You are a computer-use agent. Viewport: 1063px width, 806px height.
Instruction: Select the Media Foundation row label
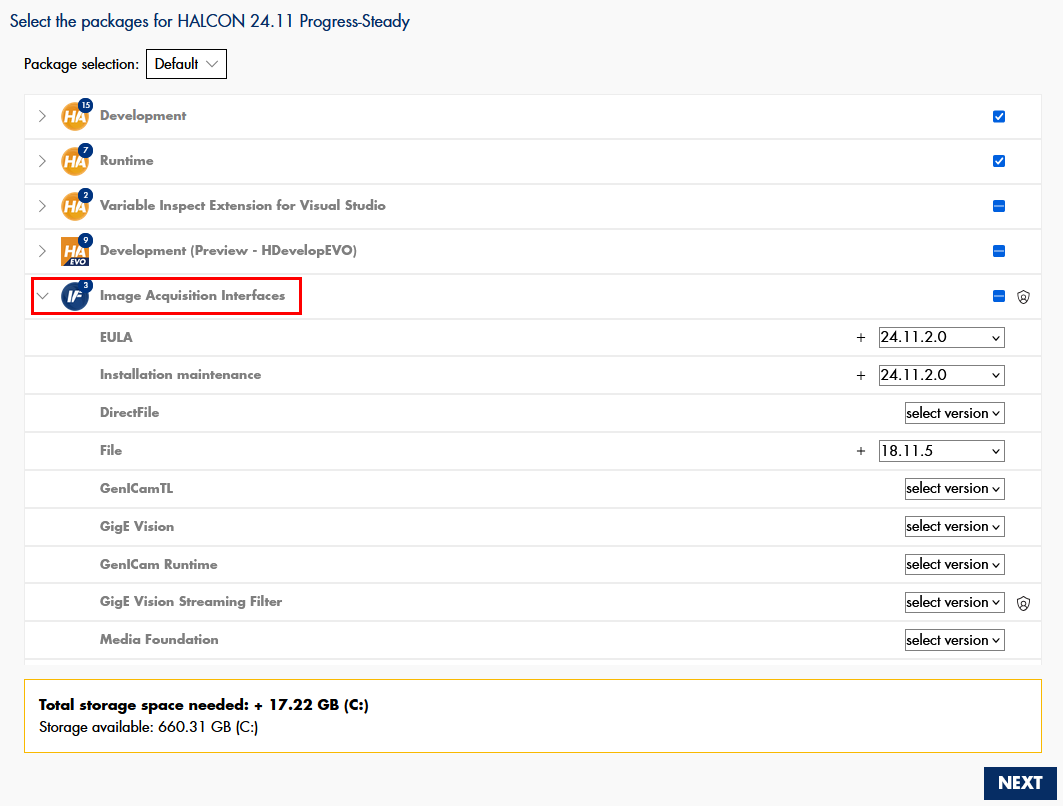tap(159, 639)
